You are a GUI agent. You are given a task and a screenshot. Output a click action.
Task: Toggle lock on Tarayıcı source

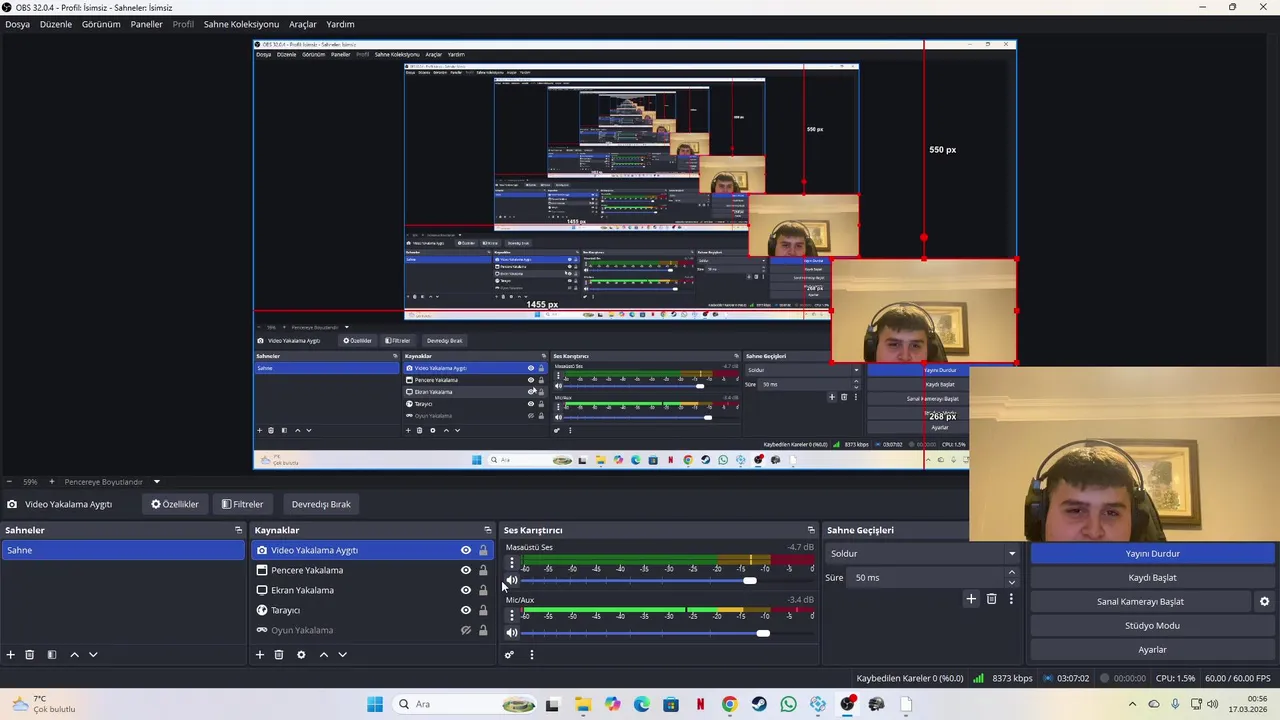(483, 610)
